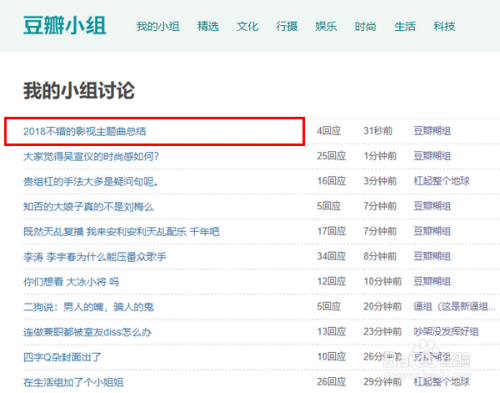Viewport: 500px width, 393px height.
Task: Select the 科技 category tab
Action: click(x=444, y=26)
